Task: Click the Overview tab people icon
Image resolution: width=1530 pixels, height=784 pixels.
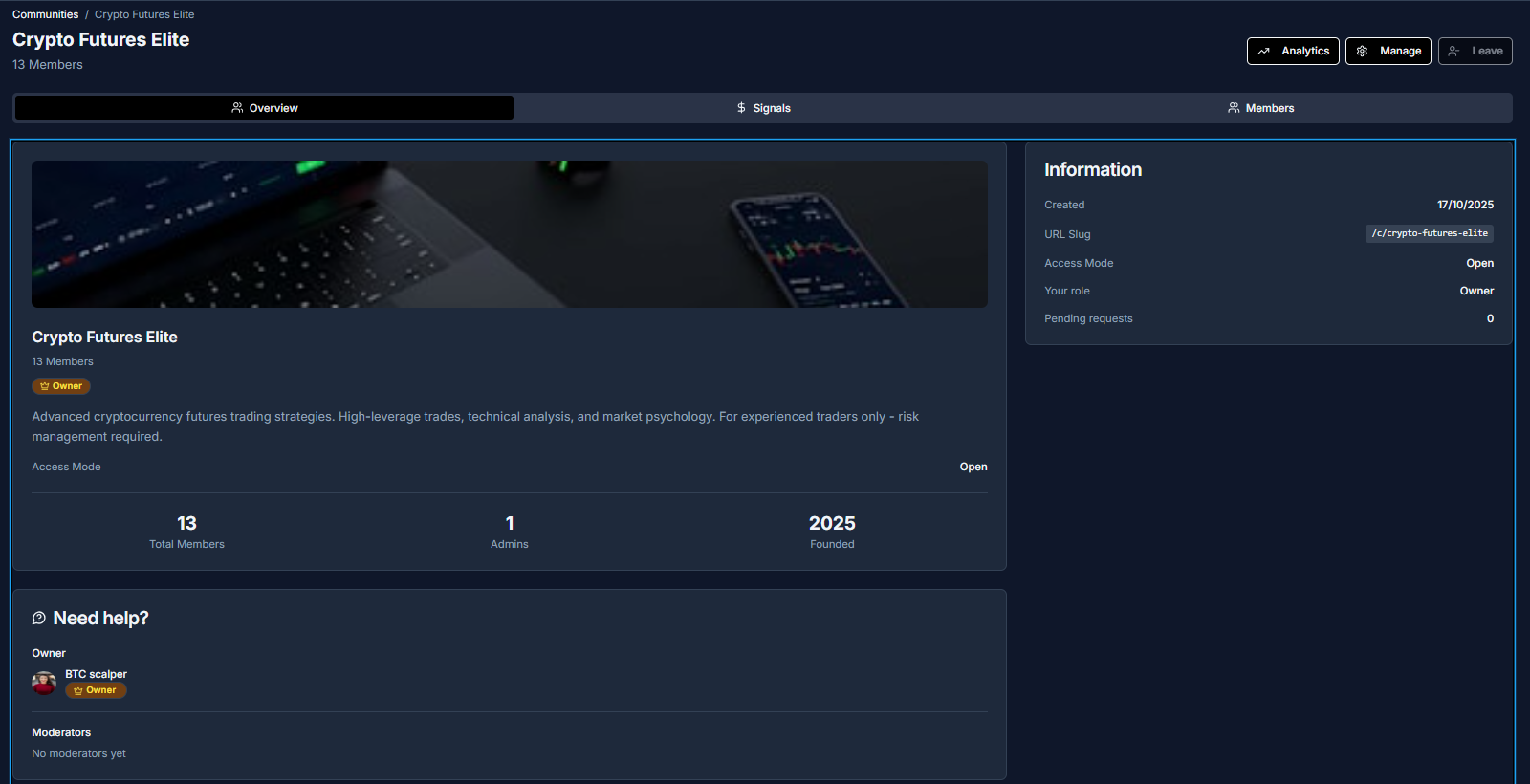Action: click(237, 108)
